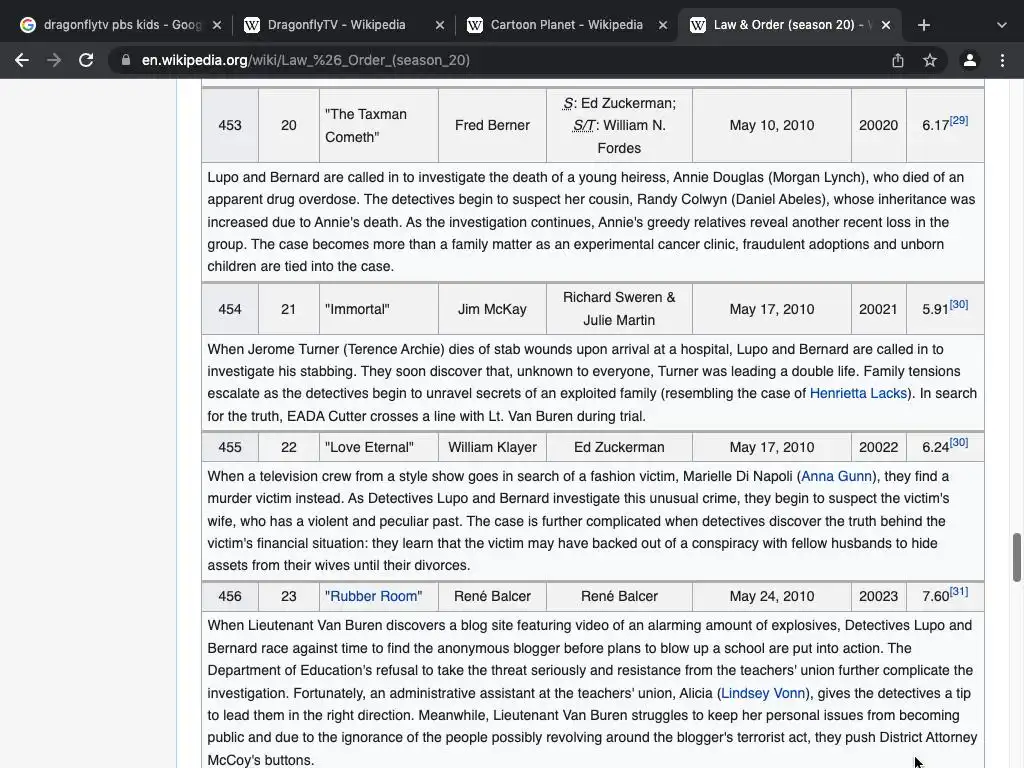Click episode title "Immortal"
The width and height of the screenshot is (1024, 768).
(x=357, y=309)
